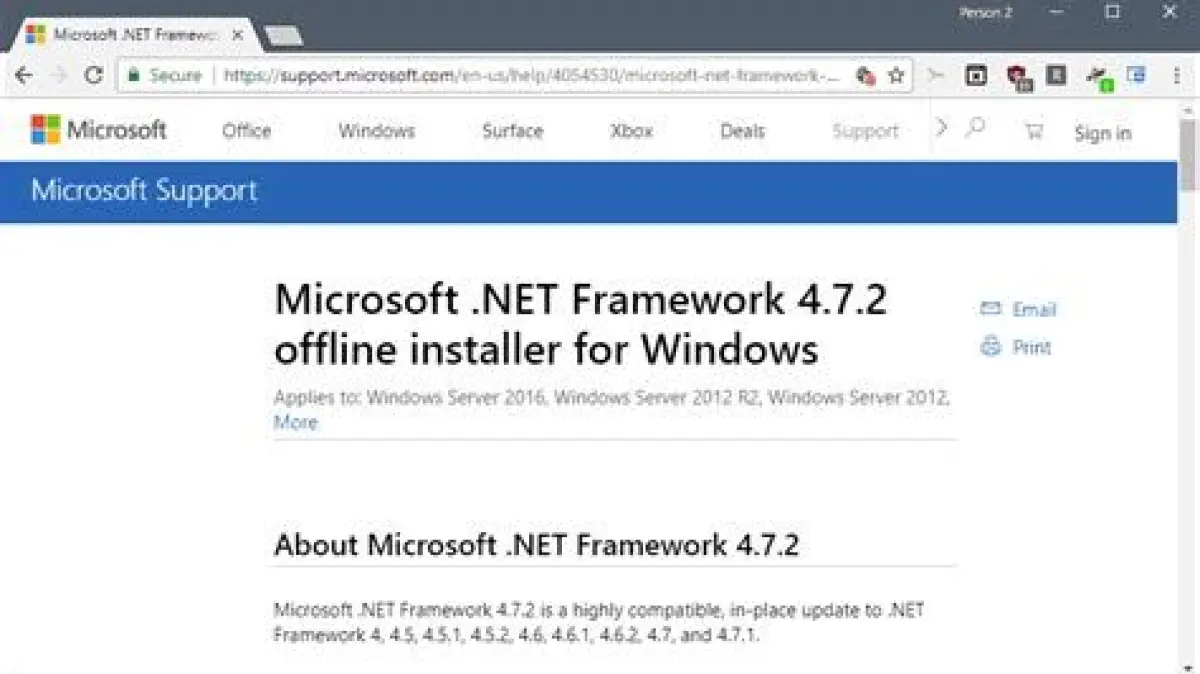Click the browser back arrow
The image size is (1200, 674).
pyautogui.click(x=24, y=75)
